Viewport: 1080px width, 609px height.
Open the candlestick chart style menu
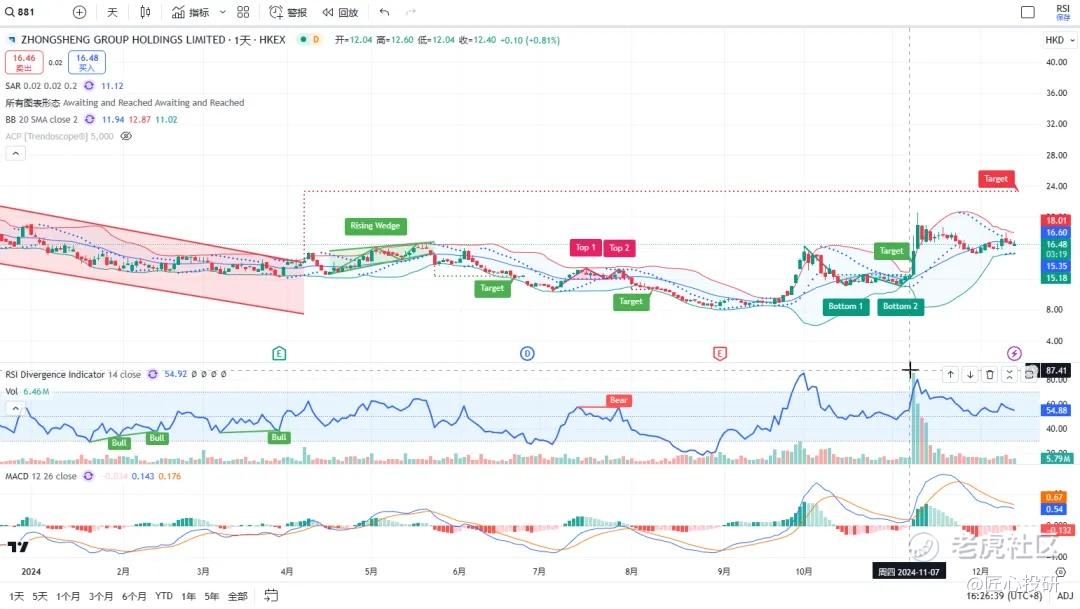coord(145,12)
